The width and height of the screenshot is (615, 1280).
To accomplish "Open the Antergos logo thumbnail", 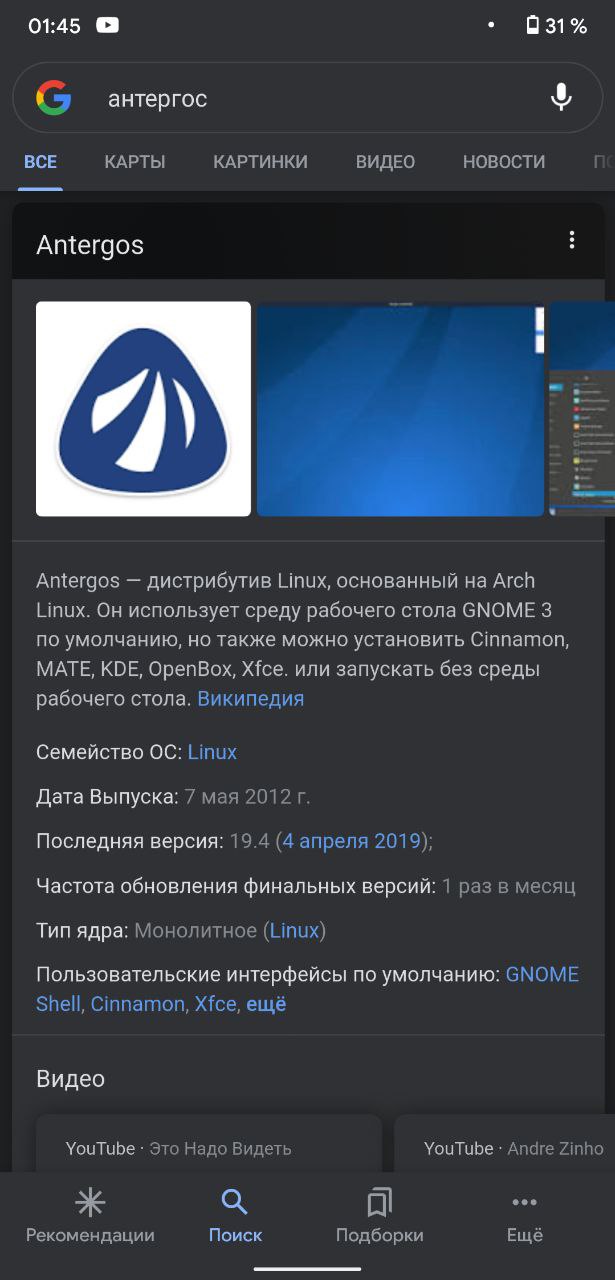I will click(143, 409).
